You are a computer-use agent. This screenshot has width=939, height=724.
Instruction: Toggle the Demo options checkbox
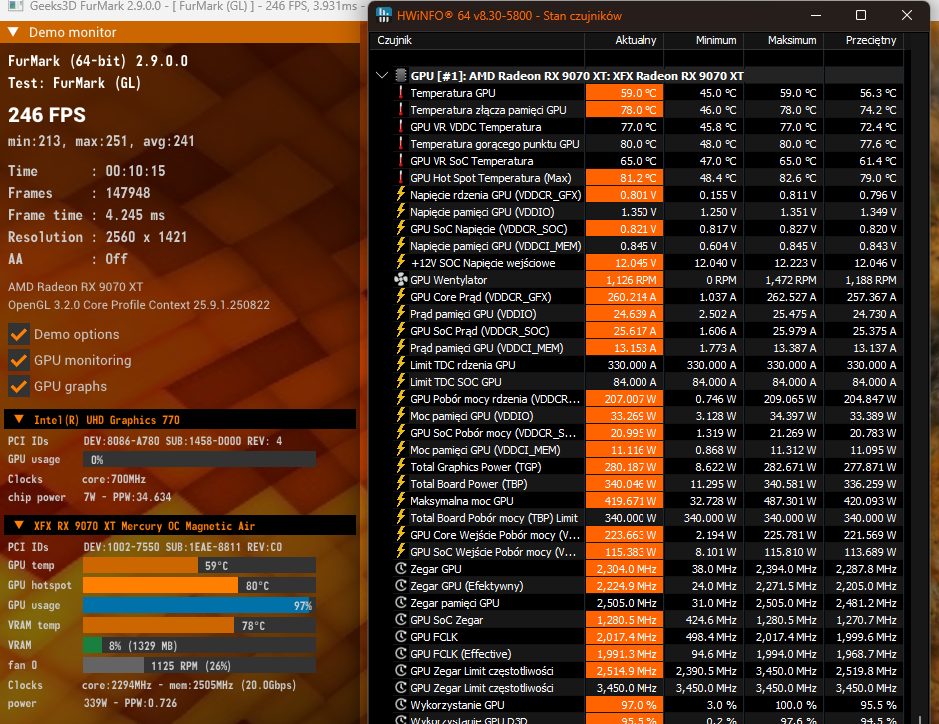click(x=18, y=335)
